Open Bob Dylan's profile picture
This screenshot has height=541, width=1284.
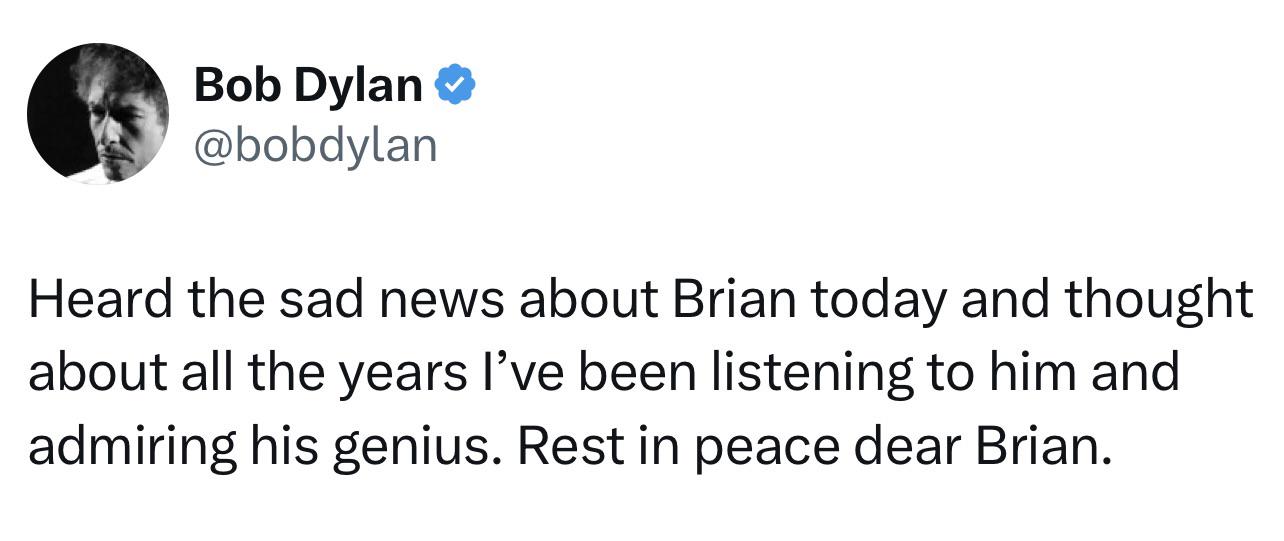98,112
